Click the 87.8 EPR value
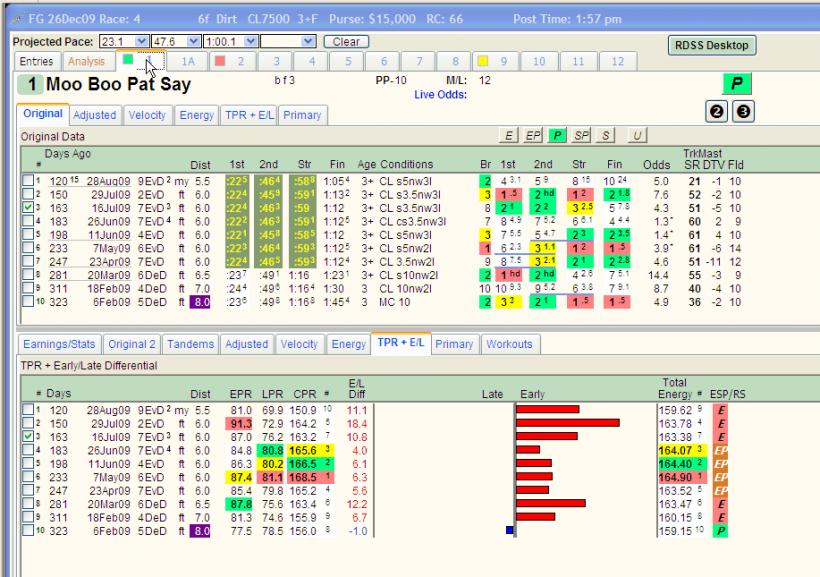Screen dimensions: 820x577 coord(240,504)
